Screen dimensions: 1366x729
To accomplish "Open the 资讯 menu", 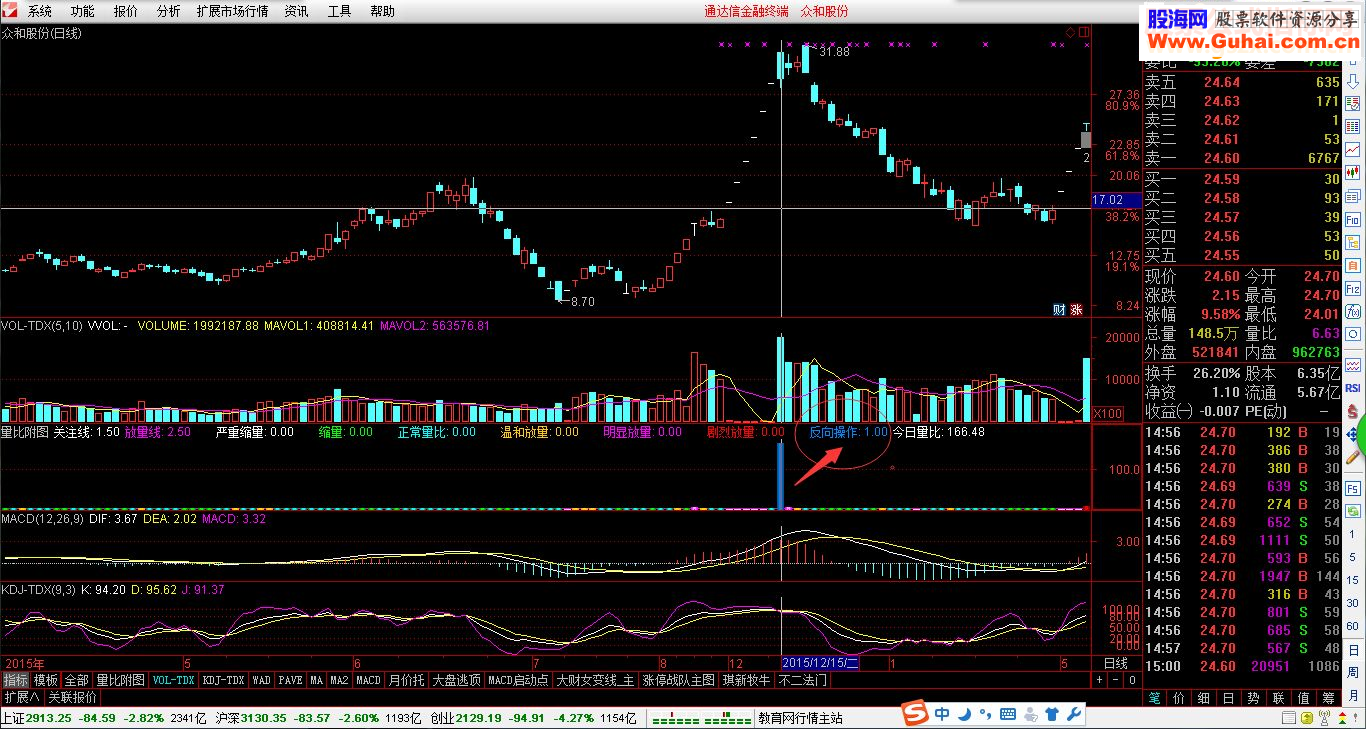I will (x=296, y=11).
